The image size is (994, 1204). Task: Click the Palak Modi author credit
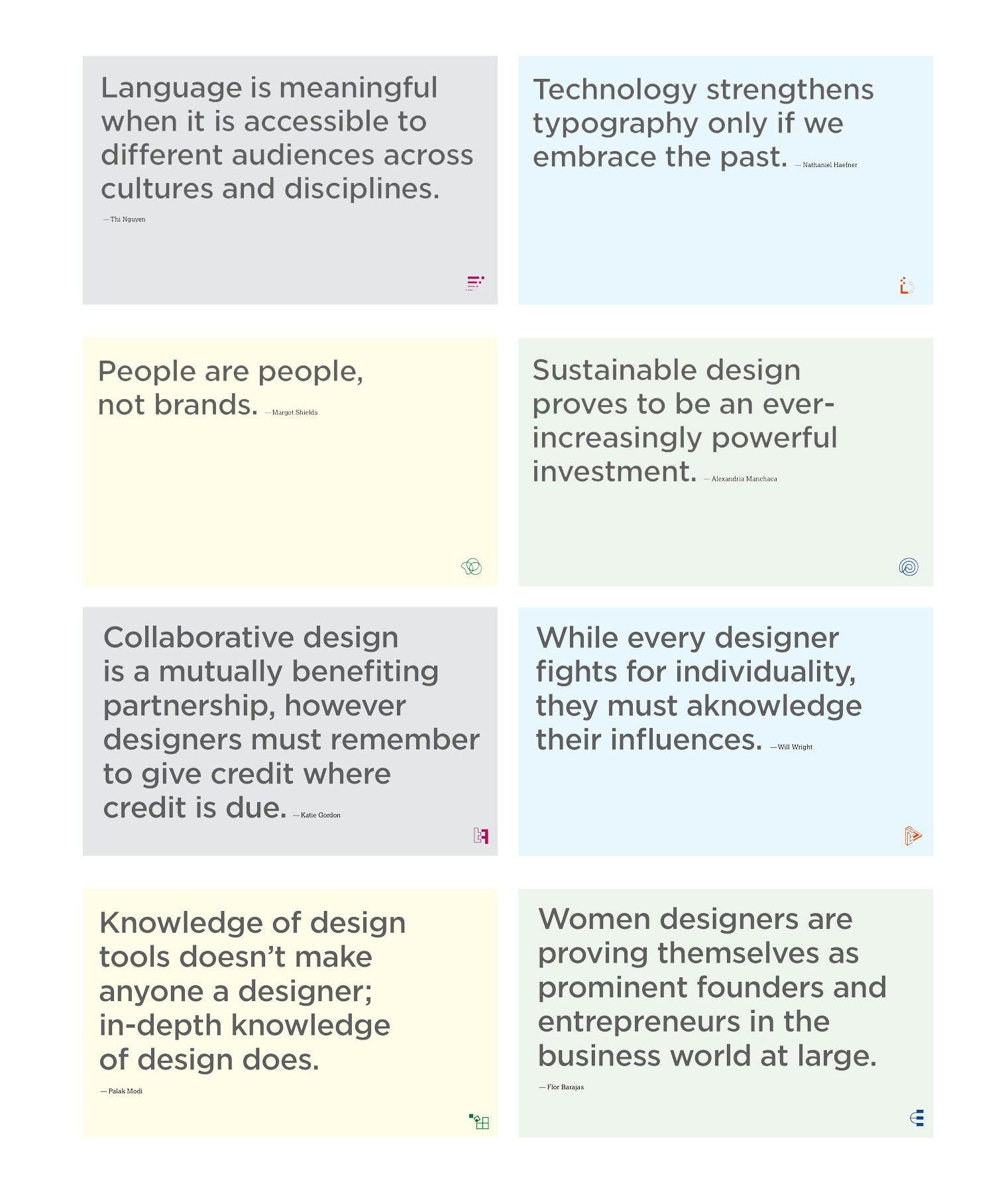tap(122, 1091)
